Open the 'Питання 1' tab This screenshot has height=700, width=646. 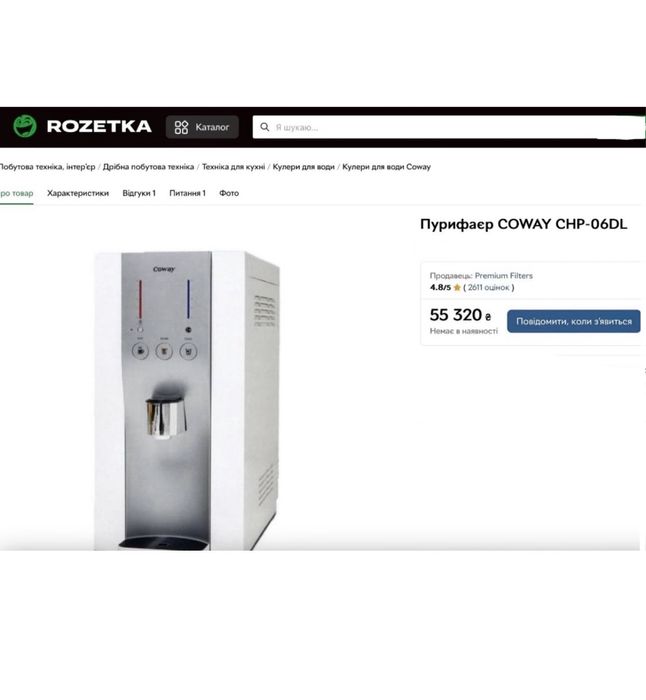click(188, 193)
